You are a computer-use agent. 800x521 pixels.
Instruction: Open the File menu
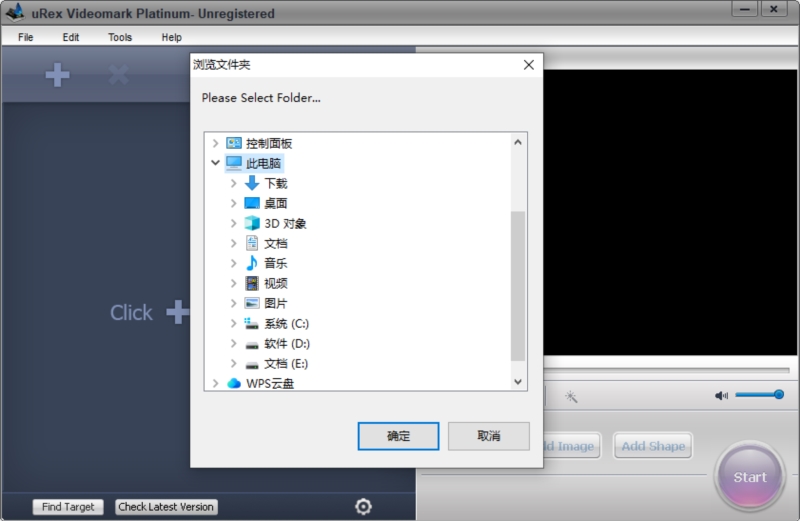click(26, 37)
